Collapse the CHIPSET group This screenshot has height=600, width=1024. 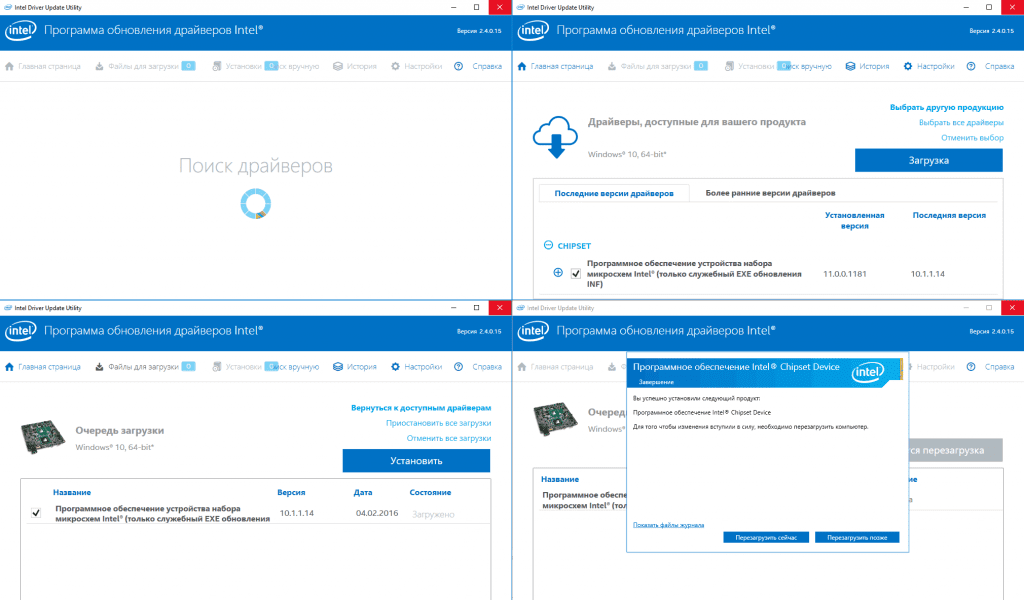pyautogui.click(x=549, y=245)
